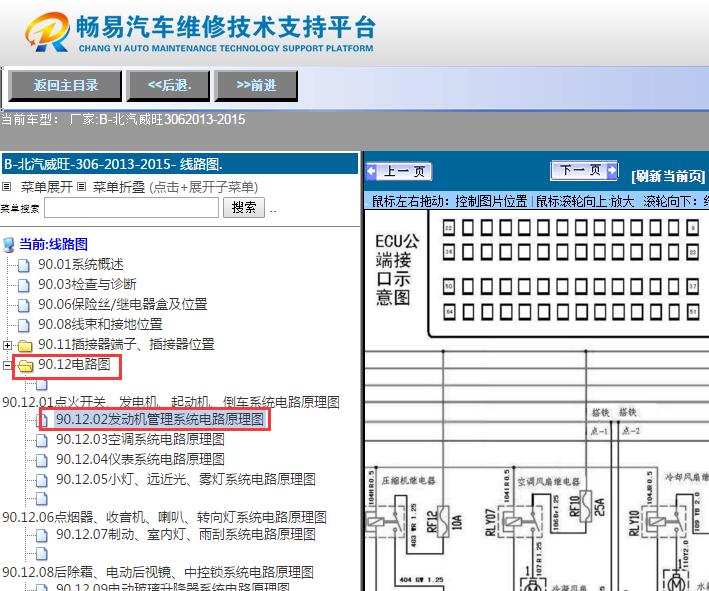Click the 返回主目录 button
This screenshot has width=709, height=591.
[65, 85]
